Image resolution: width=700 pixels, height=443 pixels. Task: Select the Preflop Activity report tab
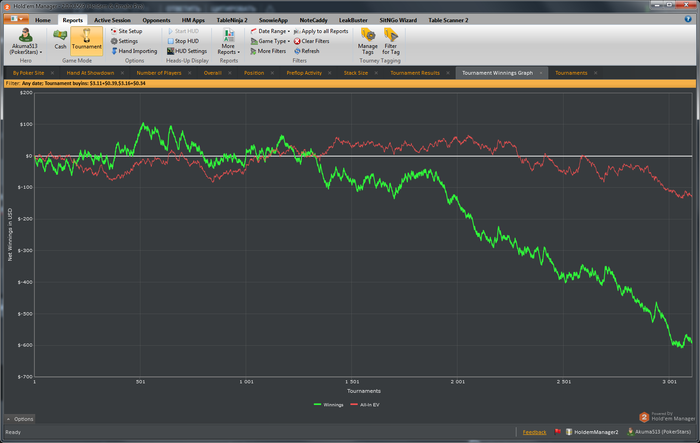304,73
